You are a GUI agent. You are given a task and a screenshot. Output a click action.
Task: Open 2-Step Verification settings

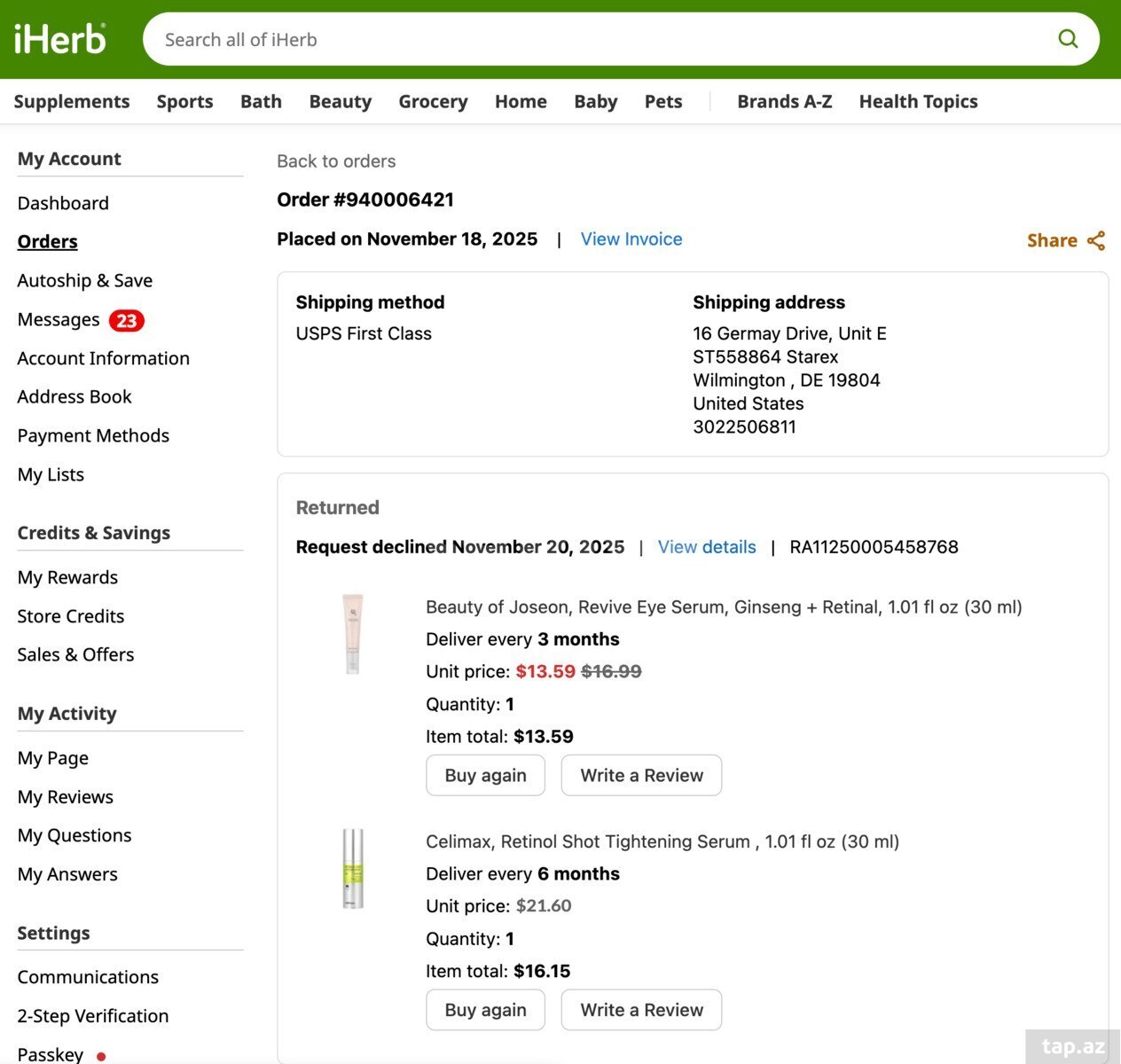pyautogui.click(x=93, y=1016)
